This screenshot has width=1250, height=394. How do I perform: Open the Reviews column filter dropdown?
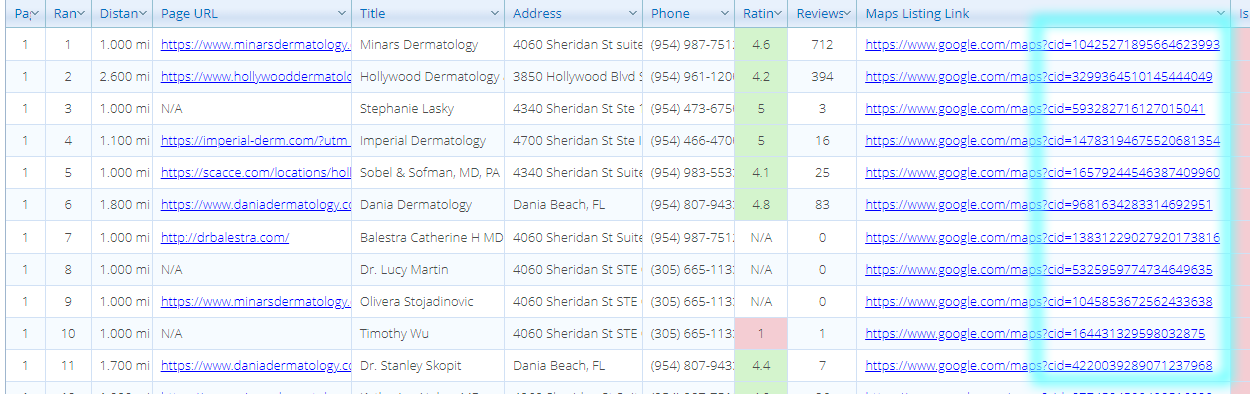point(847,14)
